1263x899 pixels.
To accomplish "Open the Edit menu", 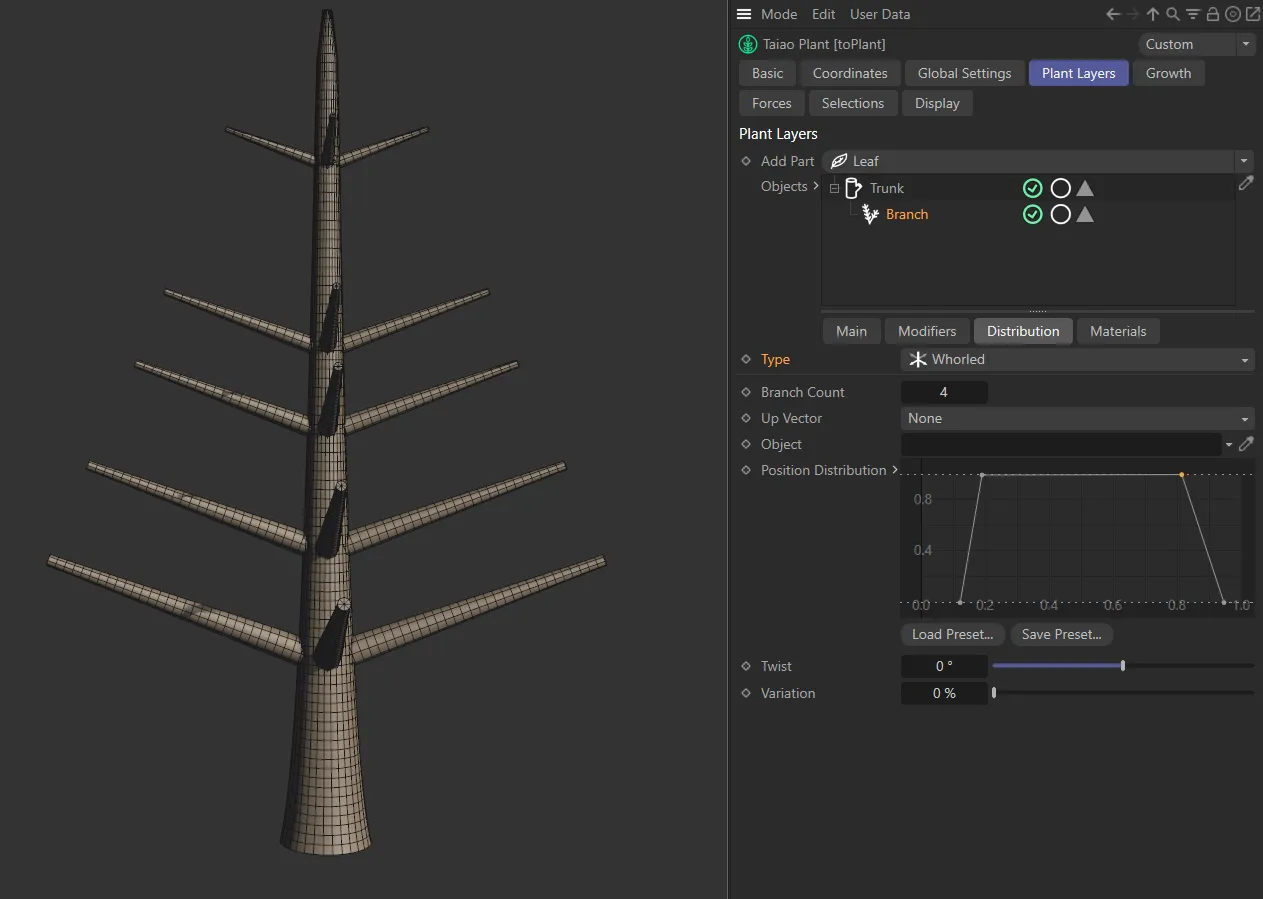I will point(823,14).
